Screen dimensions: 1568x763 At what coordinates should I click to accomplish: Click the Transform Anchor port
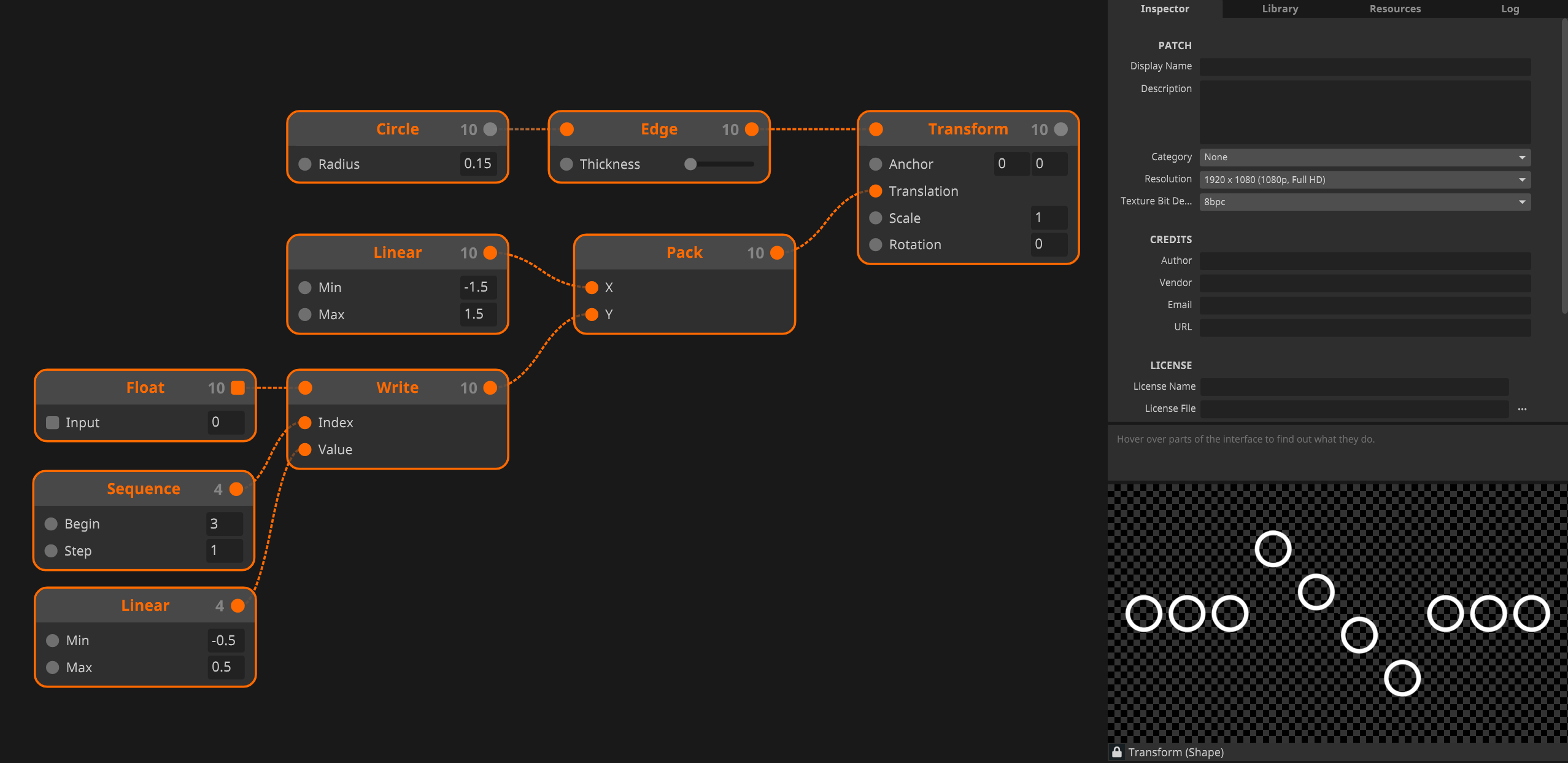point(876,164)
